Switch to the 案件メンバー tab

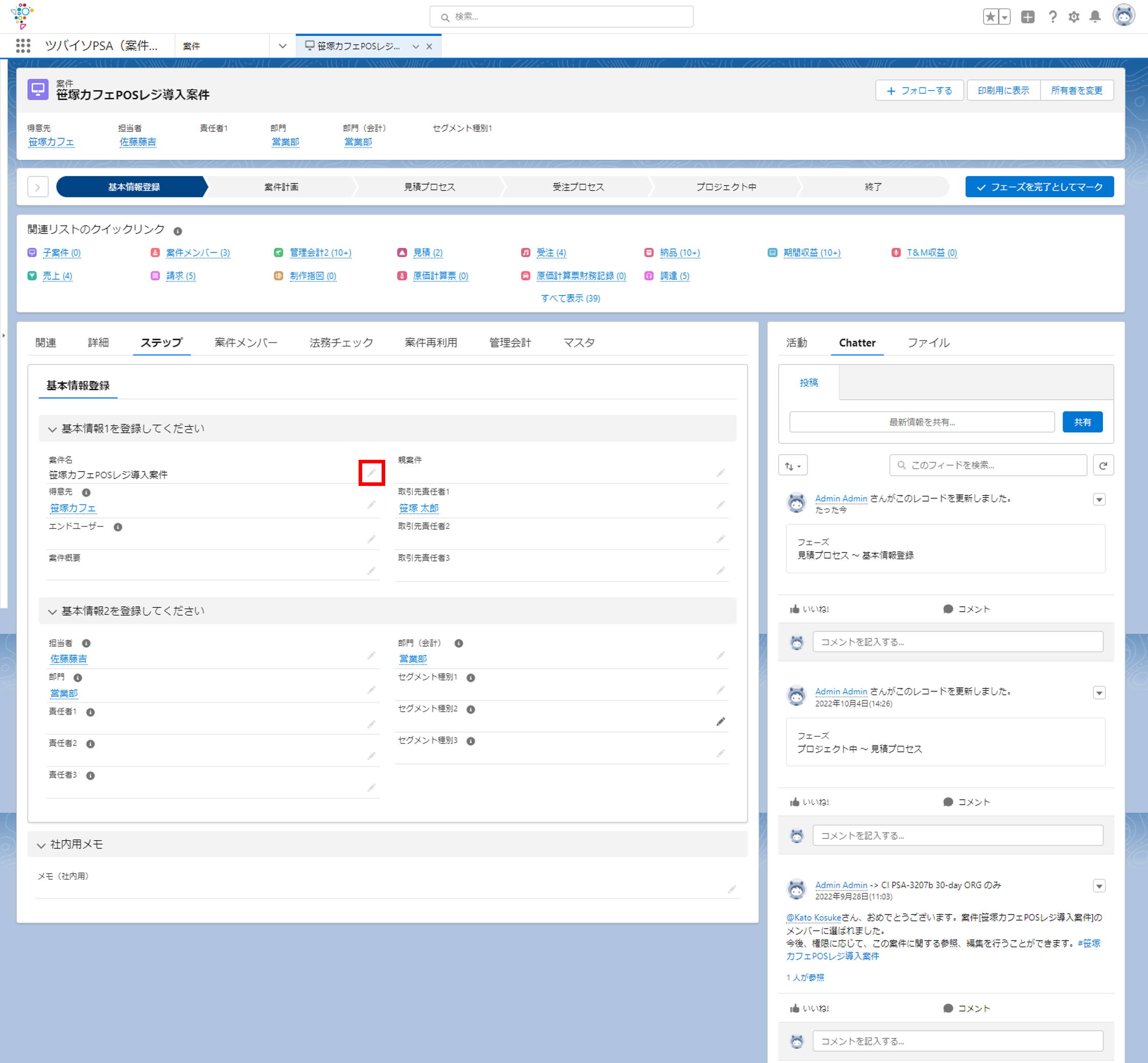pos(246,343)
